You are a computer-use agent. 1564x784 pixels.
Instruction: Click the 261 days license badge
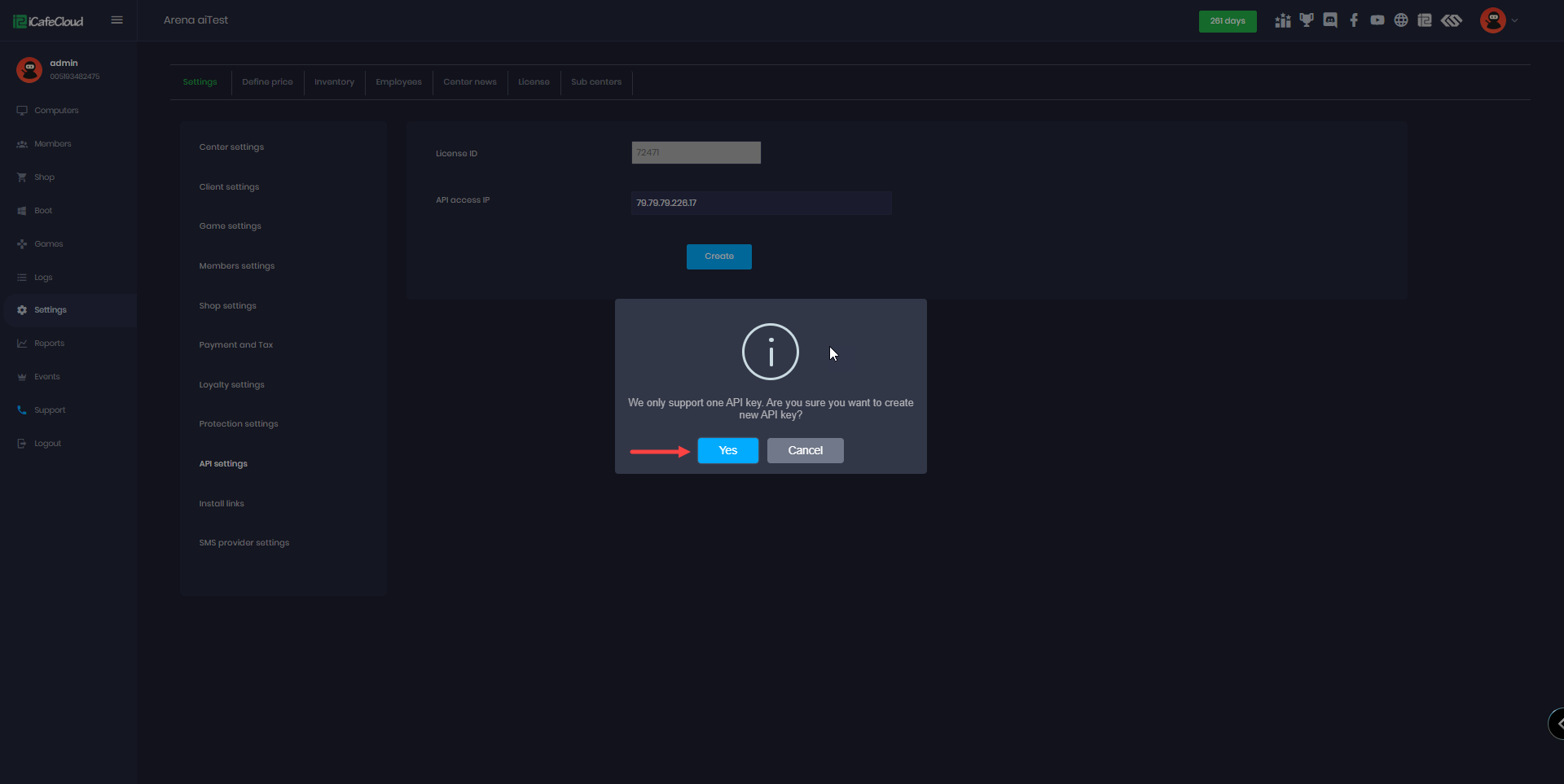[1227, 21]
